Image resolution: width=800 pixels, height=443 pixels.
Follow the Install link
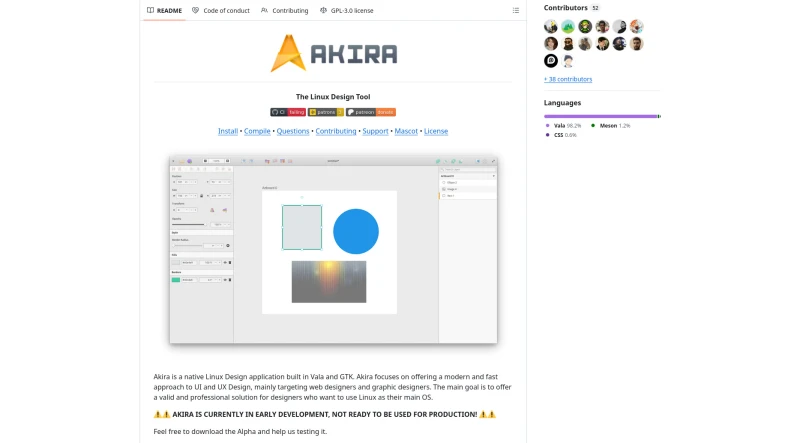pyautogui.click(x=228, y=131)
